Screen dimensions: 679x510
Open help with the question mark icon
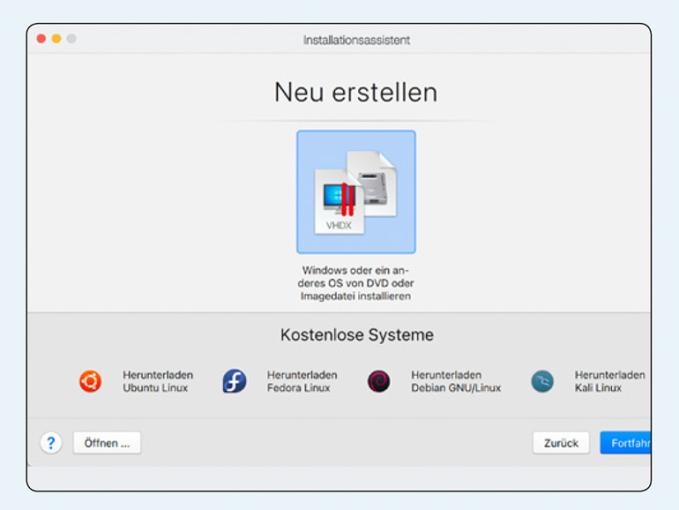[x=51, y=443]
